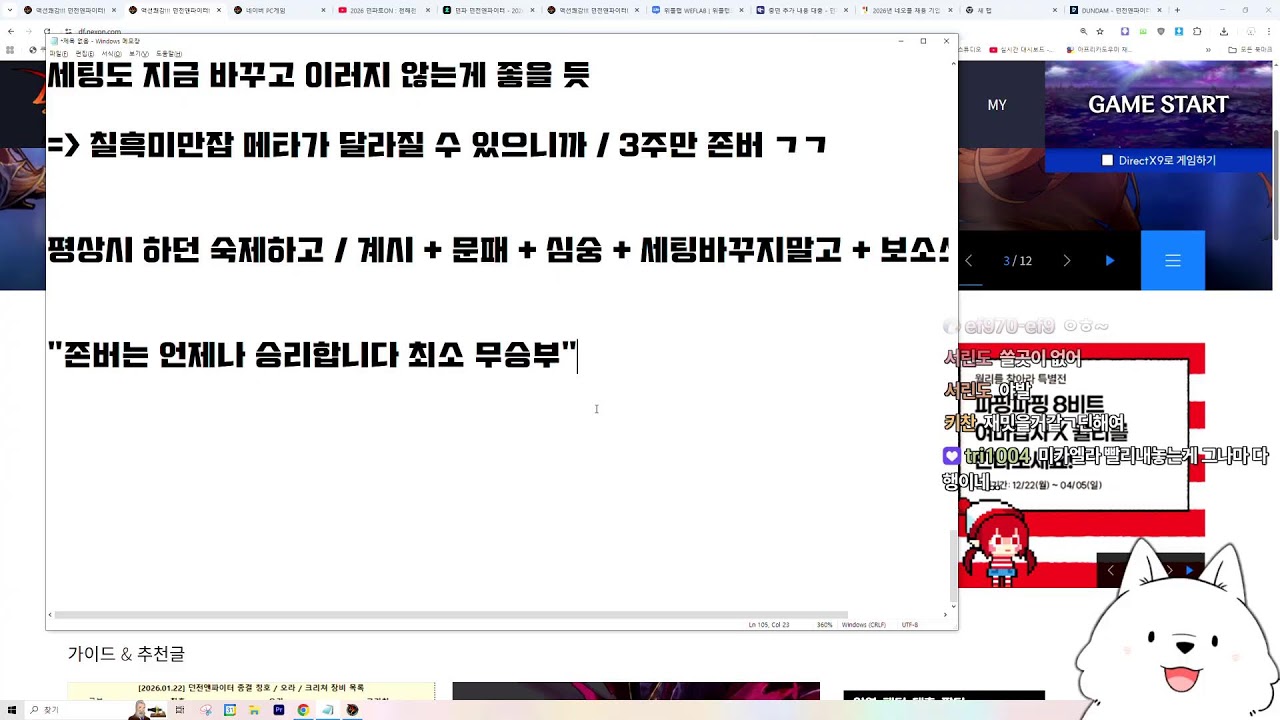Open File Explorer from the taskbar
Viewport: 1280px width, 720px height.
(255, 710)
